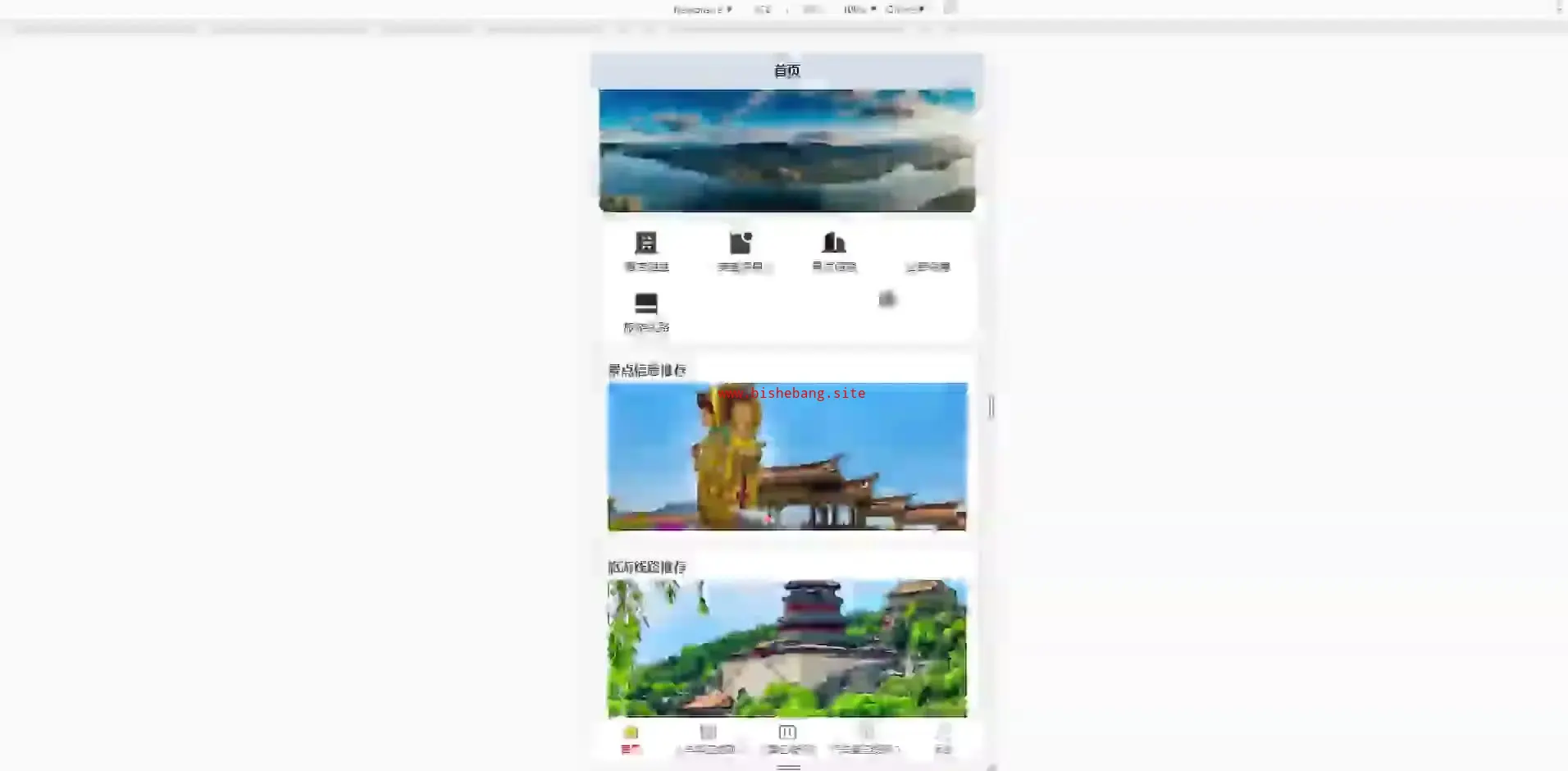1568x771 pixels.
Task: Open the notepad-with-dot shortcut icon
Action: pyautogui.click(x=741, y=243)
